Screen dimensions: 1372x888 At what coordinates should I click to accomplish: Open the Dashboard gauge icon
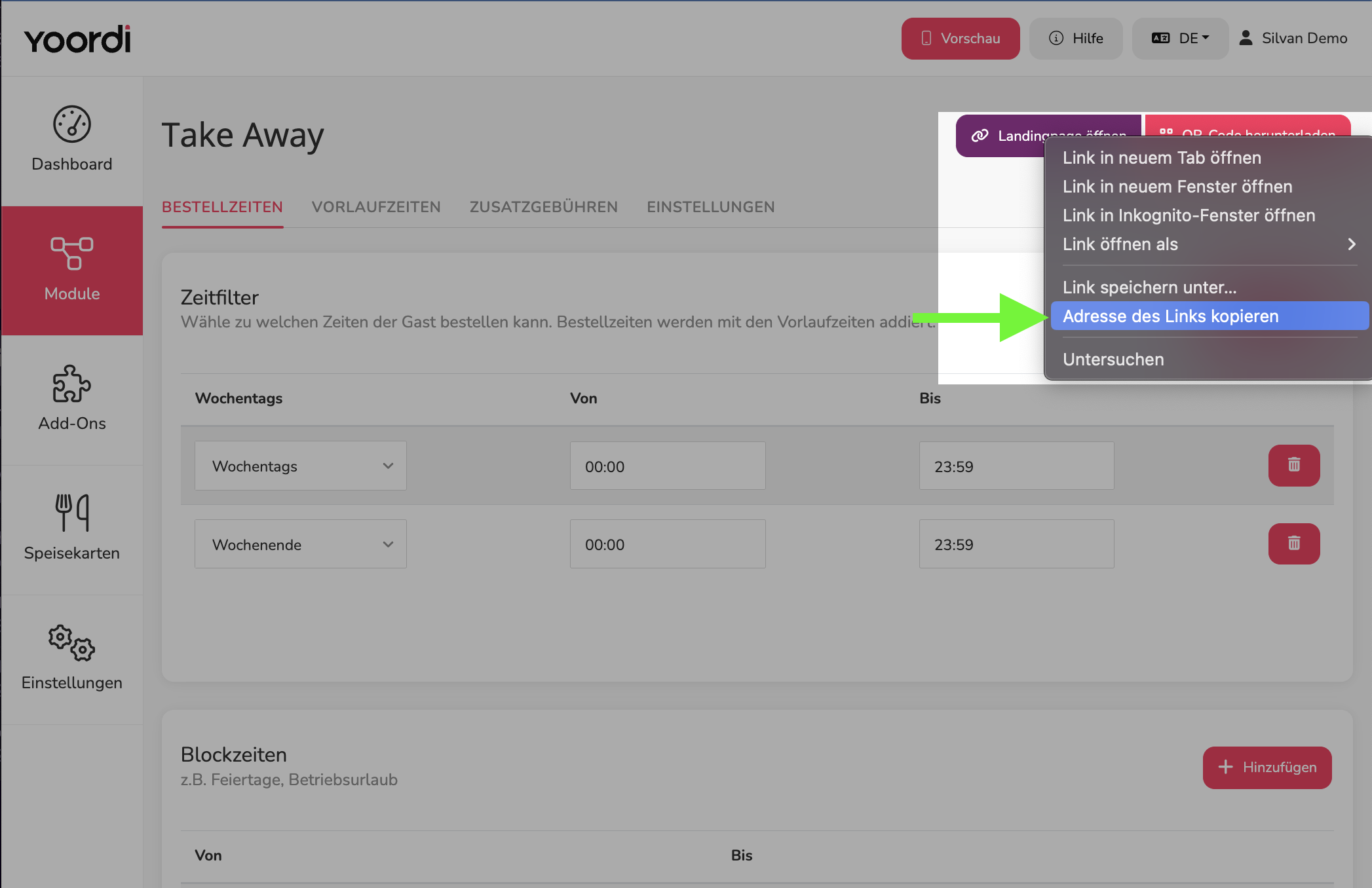pyautogui.click(x=72, y=124)
